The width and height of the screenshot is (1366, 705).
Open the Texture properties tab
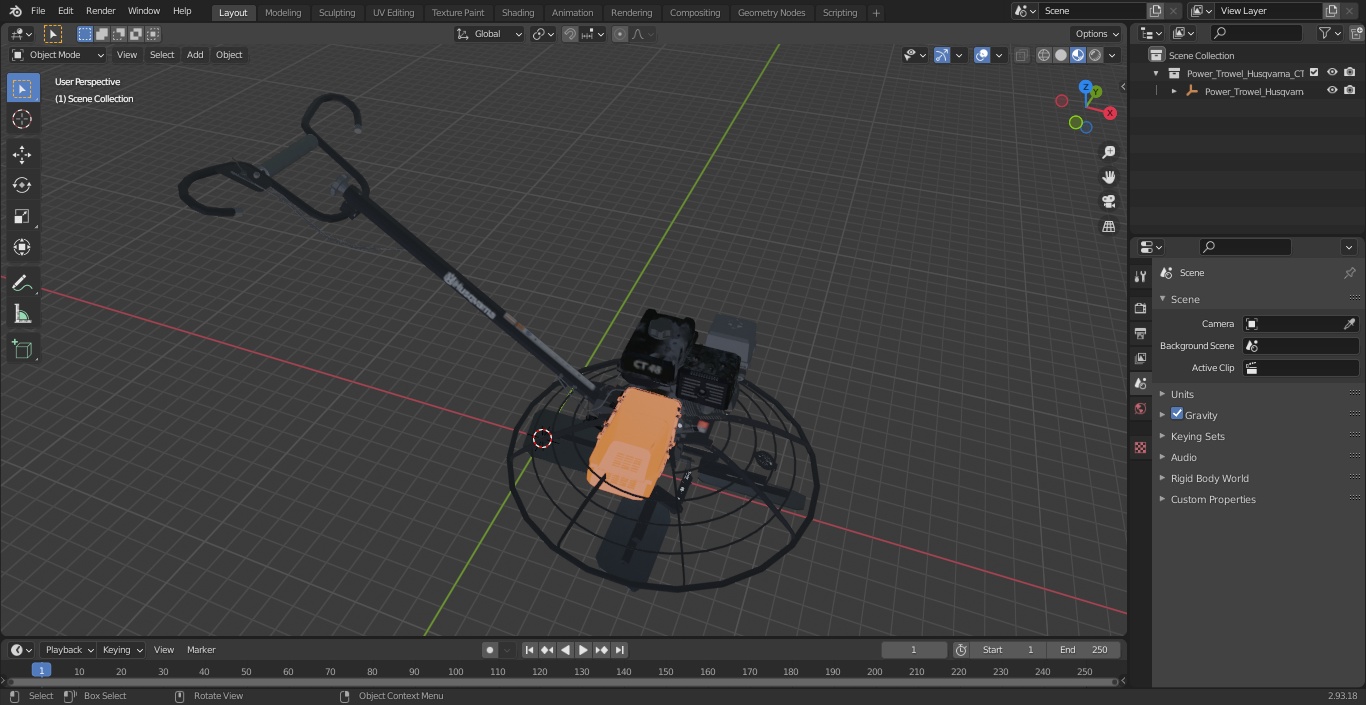tap(1140, 448)
